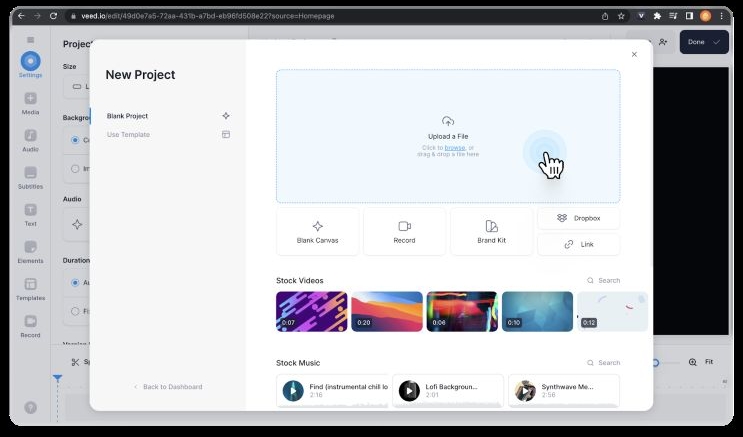Open the Done dropdown button
The width and height of the screenshot is (743, 437).
pos(704,42)
